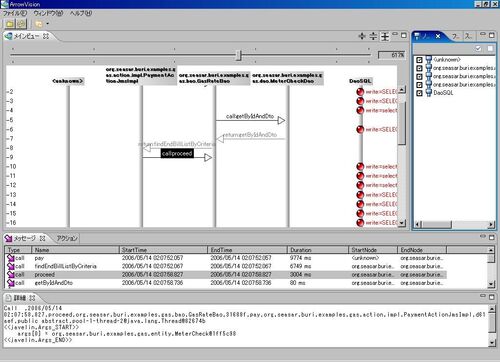
Task: Click red sphere icon at row -2
Action: (360, 92)
